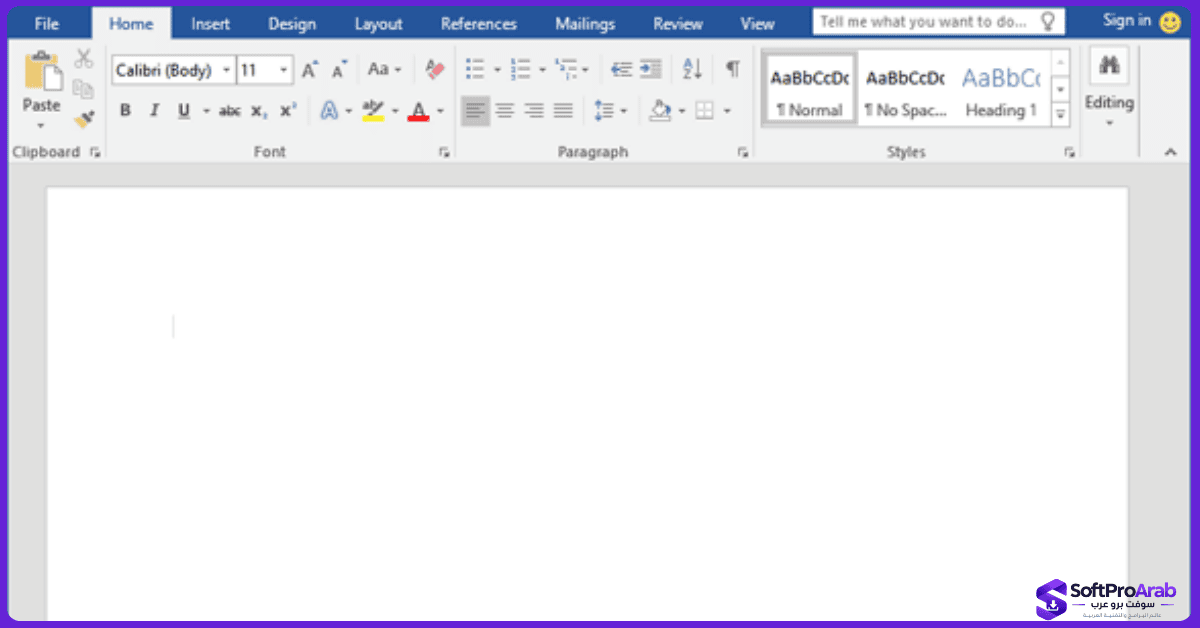Apply subscript formatting

(259, 111)
